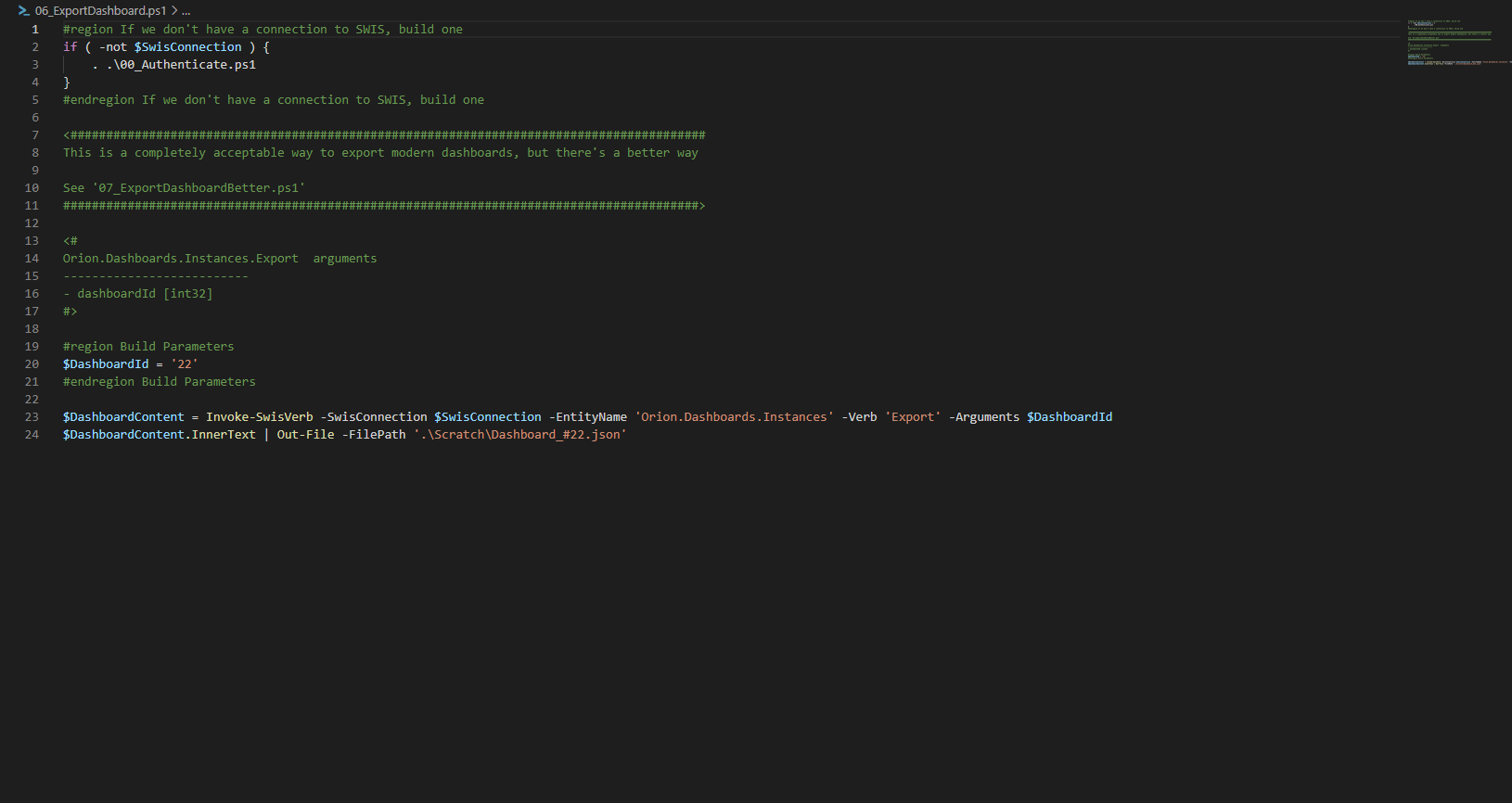Click the '07_ExportDashboardBetter.ps1' reference text
Image resolution: width=1512 pixels, height=803 pixels.
click(x=199, y=188)
